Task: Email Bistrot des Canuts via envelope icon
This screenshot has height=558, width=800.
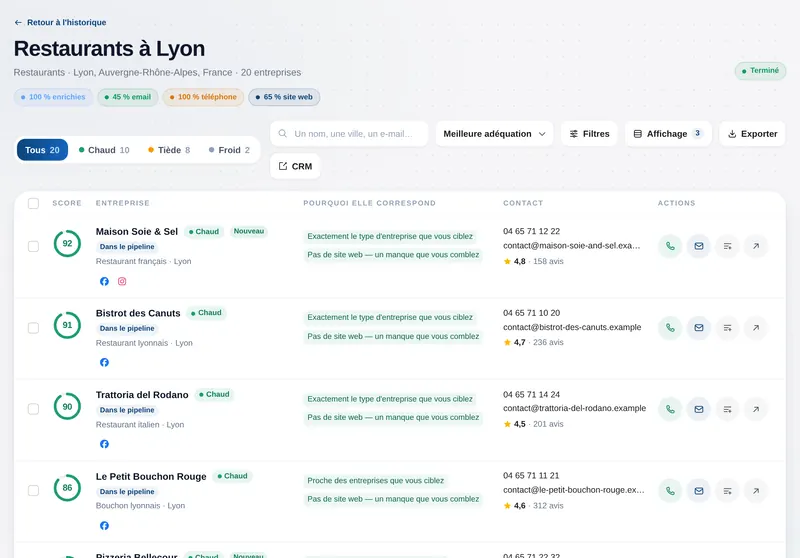Action: (699, 328)
